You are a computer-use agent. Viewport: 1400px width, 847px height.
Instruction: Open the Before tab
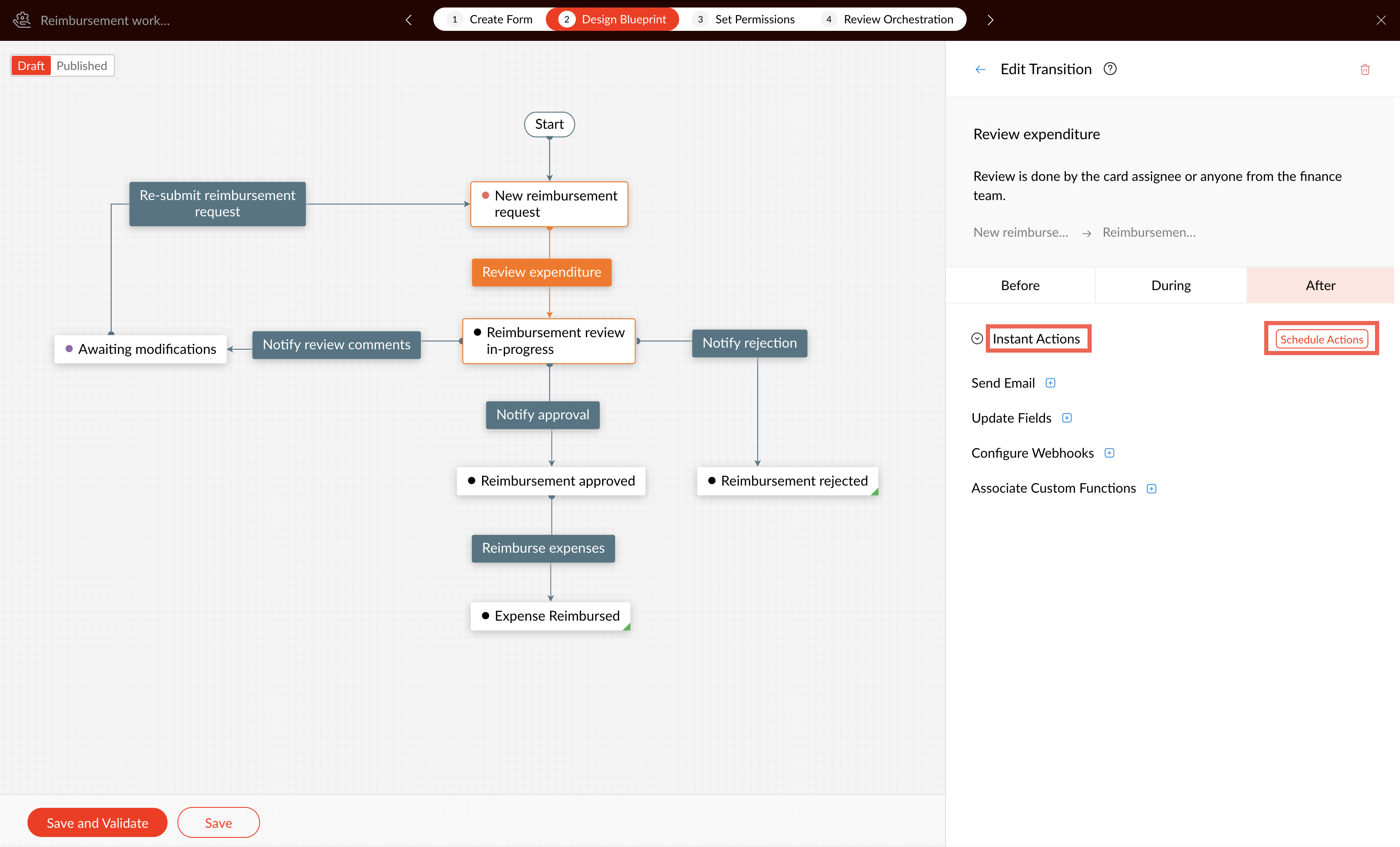[x=1020, y=286]
